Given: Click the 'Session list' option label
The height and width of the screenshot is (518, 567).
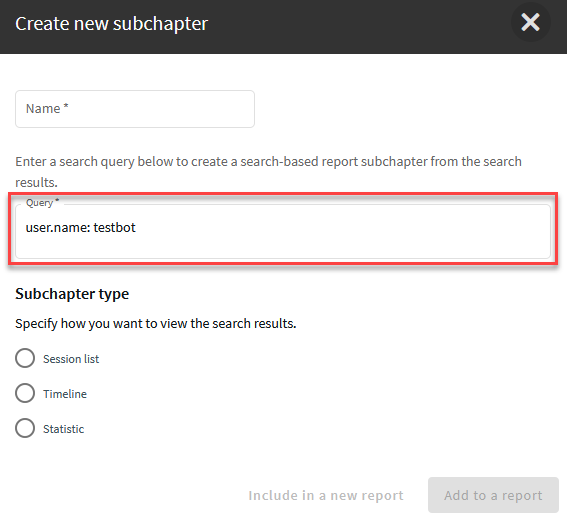Looking at the screenshot, I should (x=71, y=359).
